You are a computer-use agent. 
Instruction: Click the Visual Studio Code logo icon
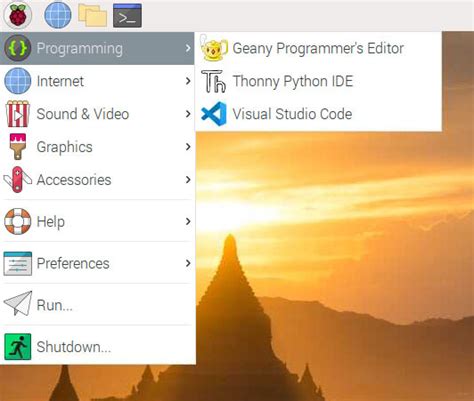[214, 114]
